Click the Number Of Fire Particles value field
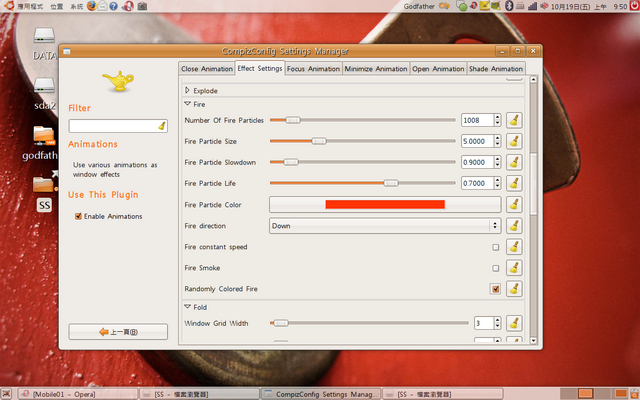This screenshot has width=640, height=400. click(478, 120)
